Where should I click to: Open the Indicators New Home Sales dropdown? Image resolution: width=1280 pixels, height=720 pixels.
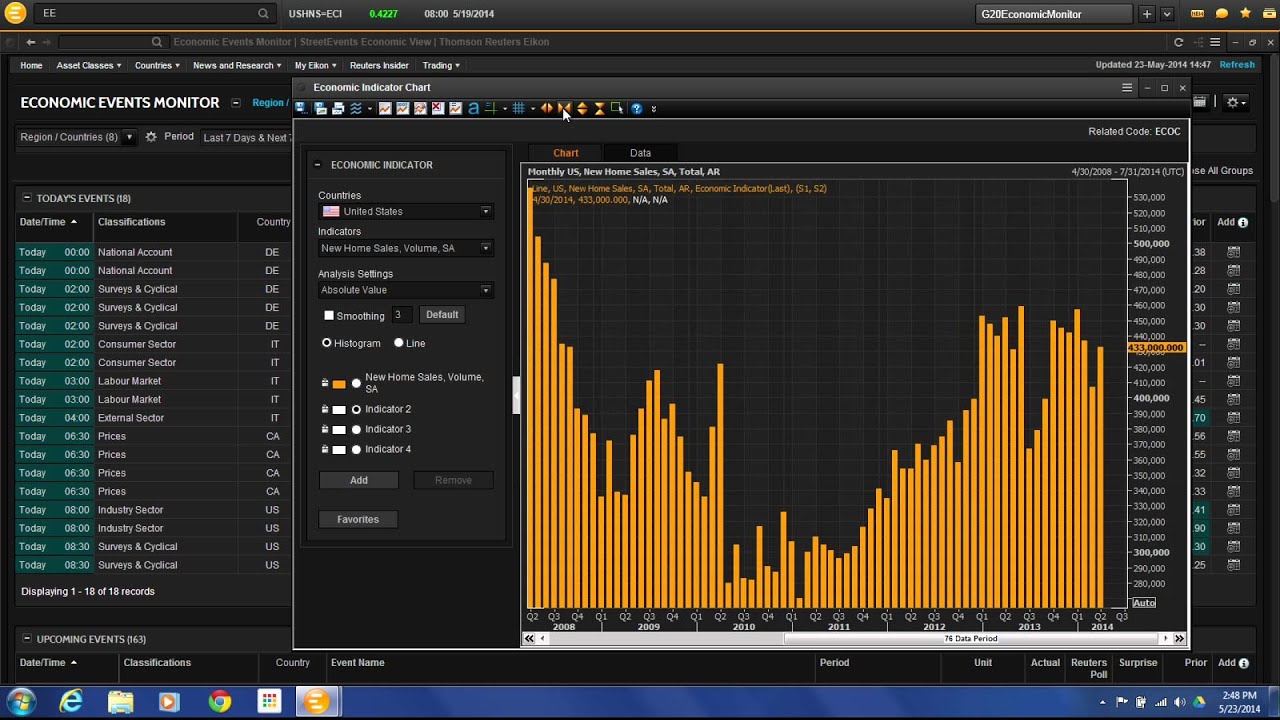[x=406, y=248]
